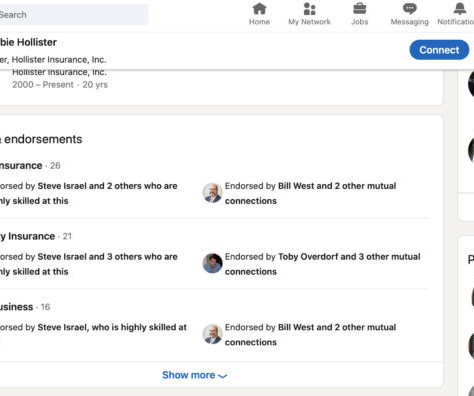View endorsements by Steve Israel and 3 others
The height and width of the screenshot is (396, 474).
pos(89,264)
